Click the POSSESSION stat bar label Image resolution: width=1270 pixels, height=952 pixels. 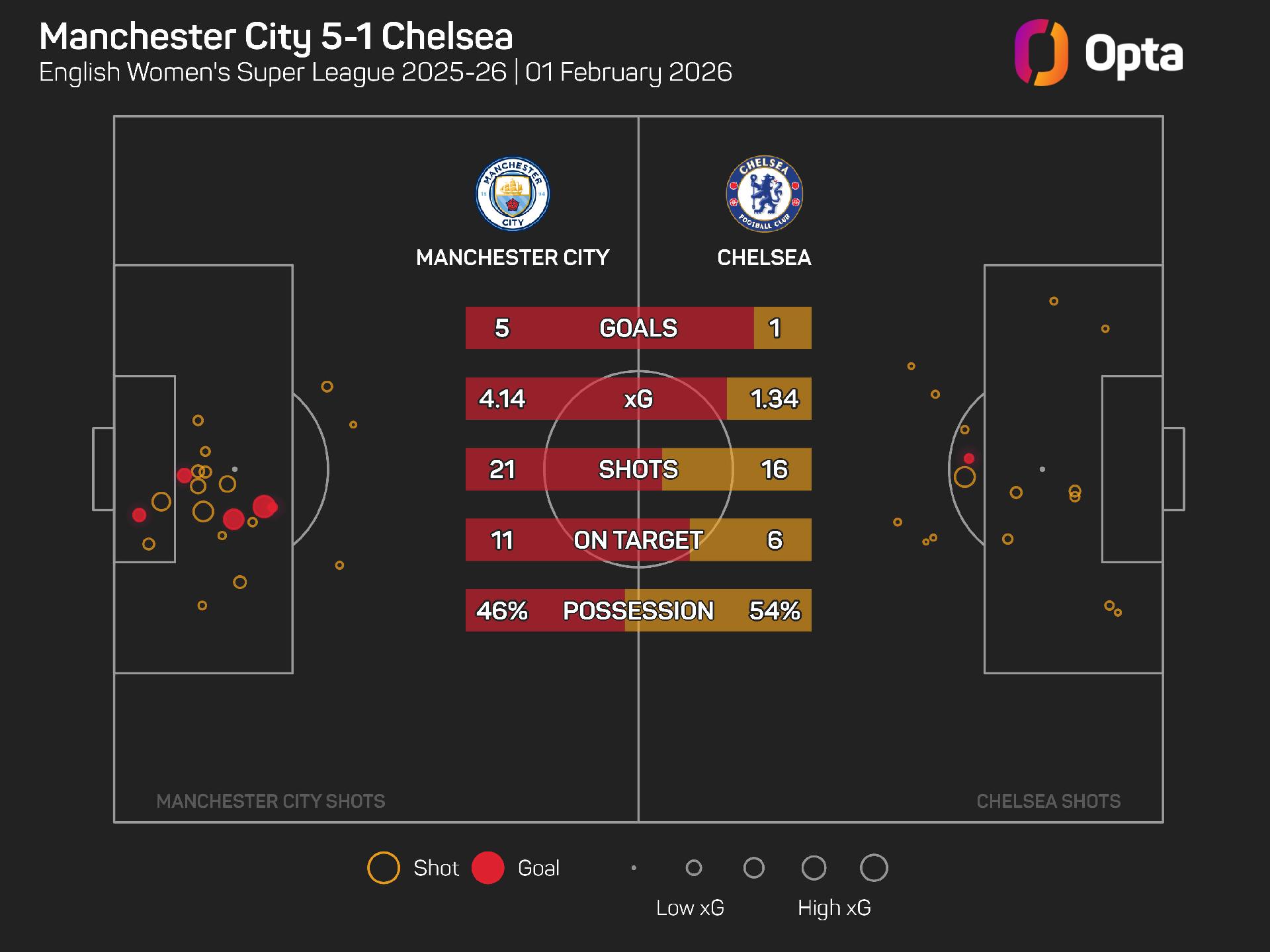pos(638,611)
